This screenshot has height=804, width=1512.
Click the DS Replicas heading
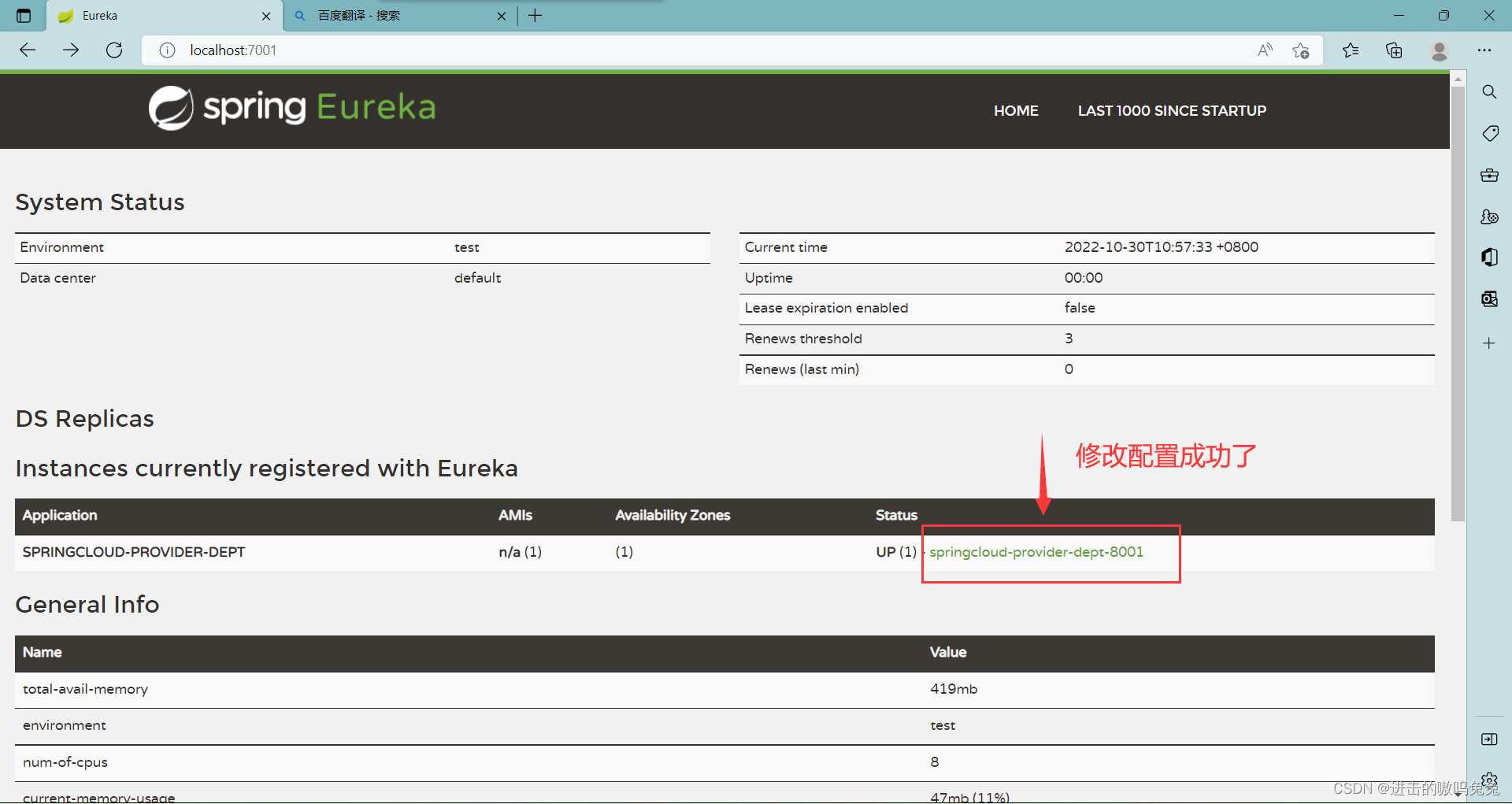[x=84, y=419]
